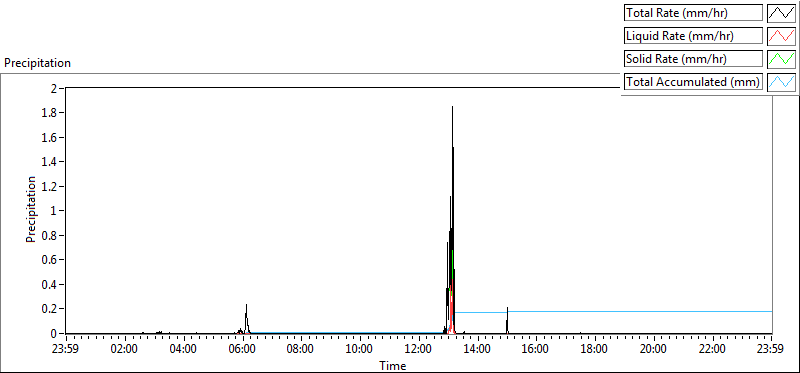This screenshot has height=373, width=800.
Task: Click the 16:00 time axis tick
Action: 536,350
